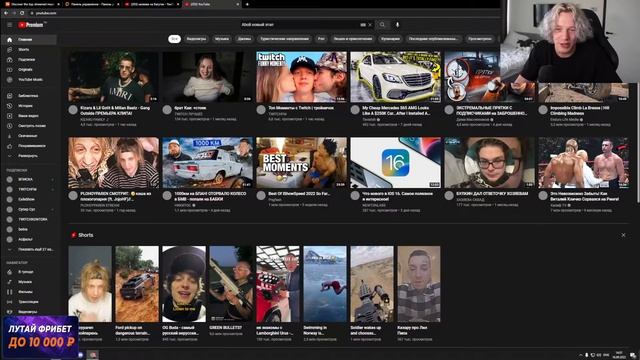The width and height of the screenshot is (640, 360).
Task: Open the boxing match video thumbnail
Action: coord(584,162)
